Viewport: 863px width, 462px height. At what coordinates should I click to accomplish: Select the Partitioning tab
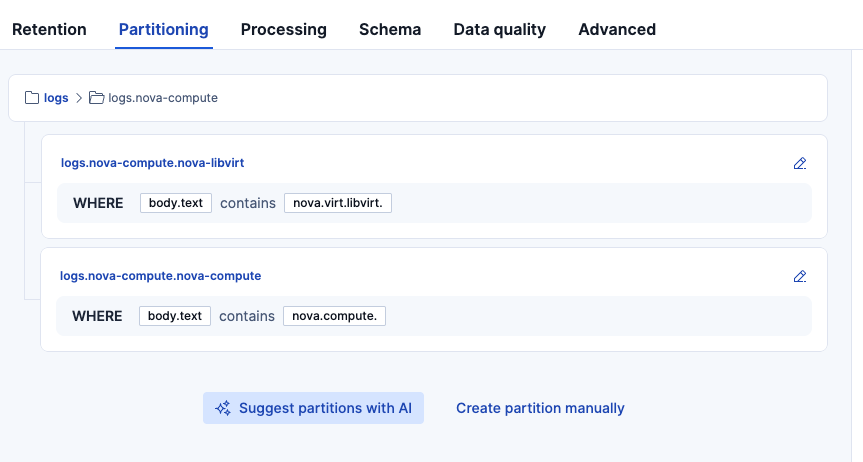point(164,29)
